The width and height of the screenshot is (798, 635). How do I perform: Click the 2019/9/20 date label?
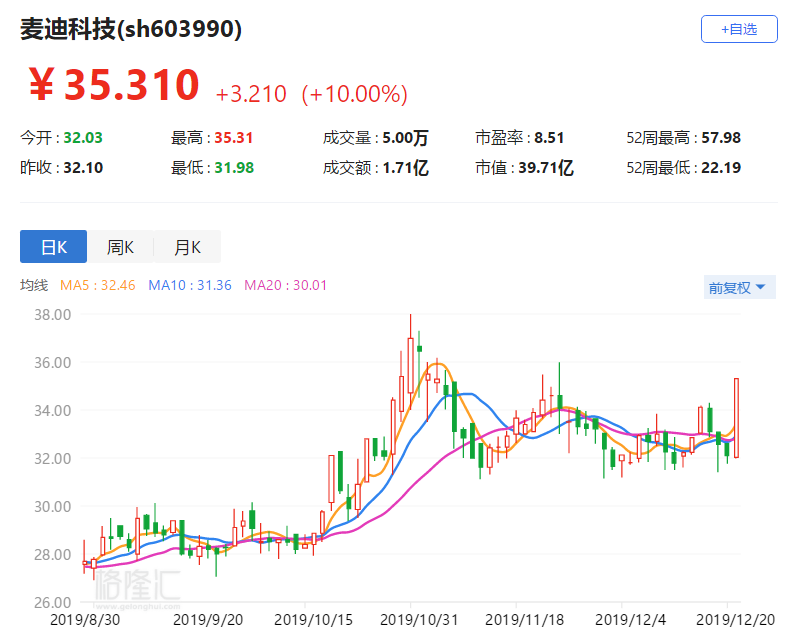[x=208, y=620]
